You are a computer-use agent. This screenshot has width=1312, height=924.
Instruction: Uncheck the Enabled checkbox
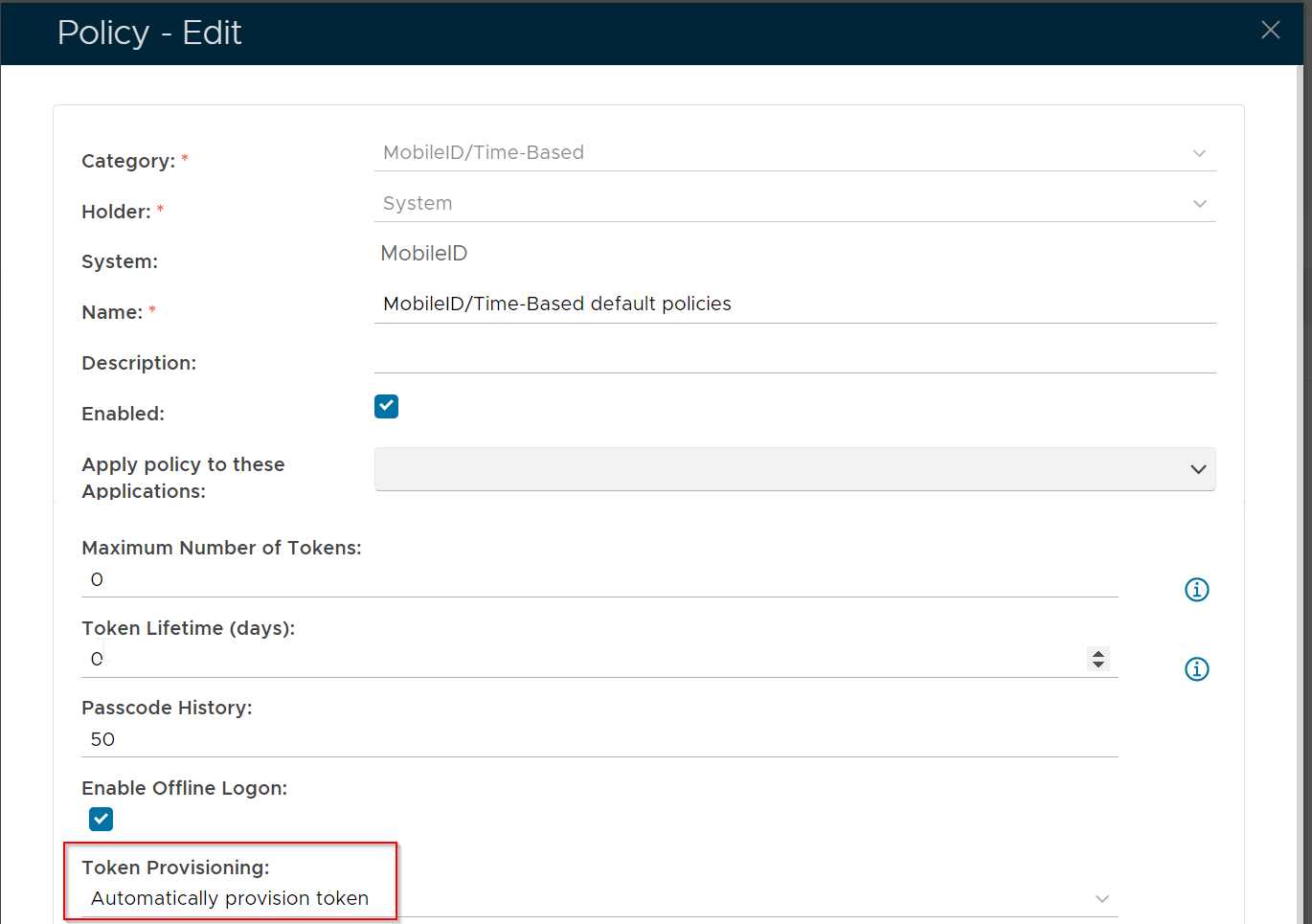386,407
